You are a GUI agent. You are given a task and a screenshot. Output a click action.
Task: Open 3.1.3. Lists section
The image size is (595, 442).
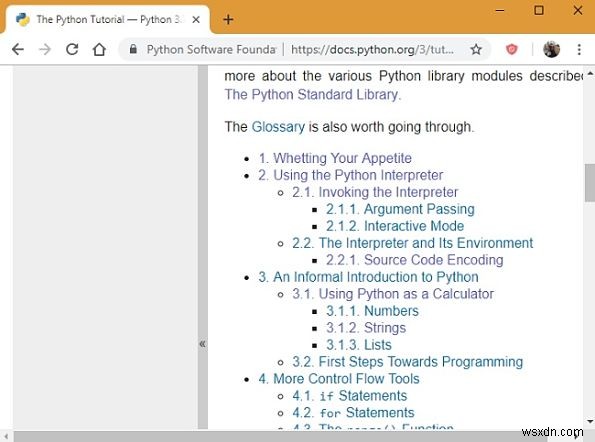359,345
